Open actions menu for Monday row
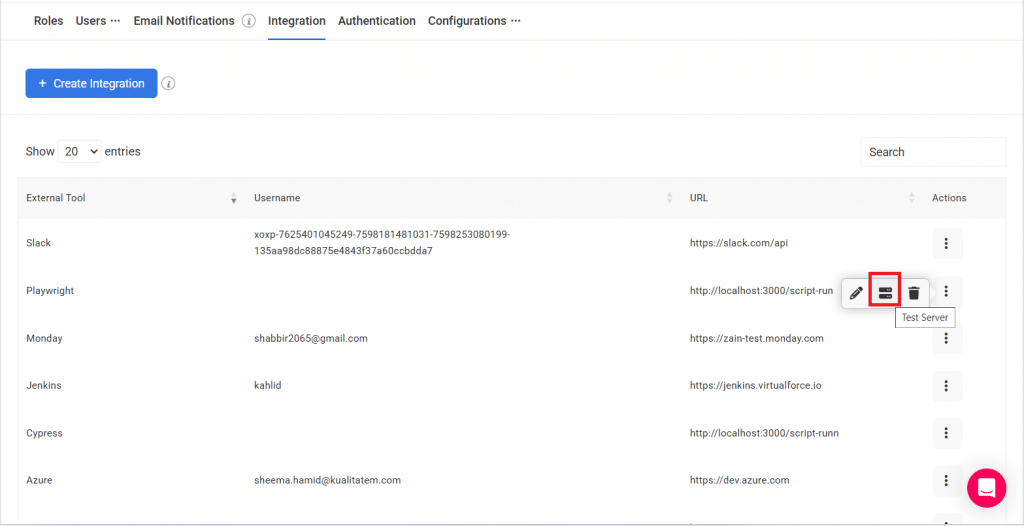The height and width of the screenshot is (526, 1024). coord(947,338)
